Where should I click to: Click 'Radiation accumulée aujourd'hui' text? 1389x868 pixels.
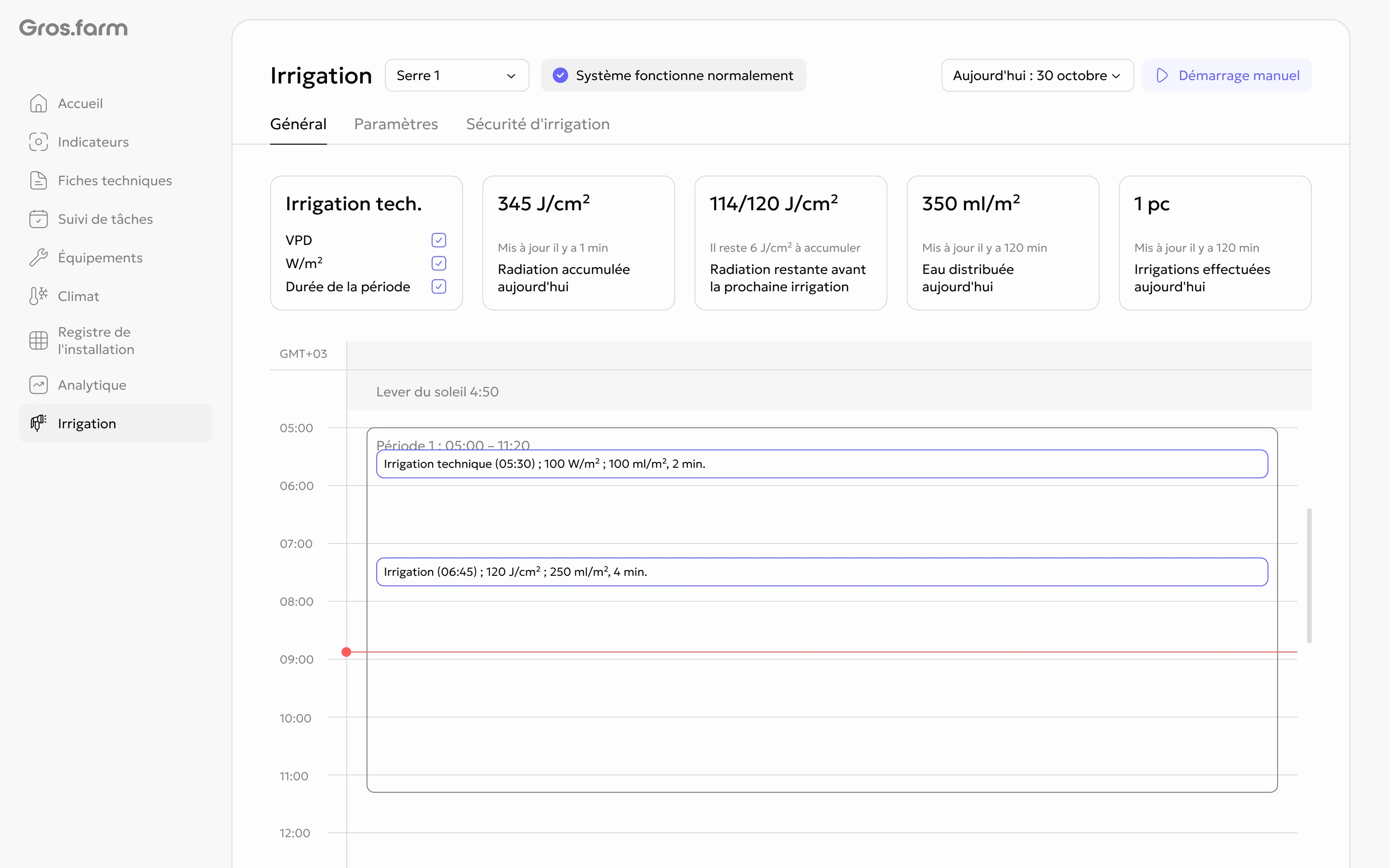click(x=564, y=278)
